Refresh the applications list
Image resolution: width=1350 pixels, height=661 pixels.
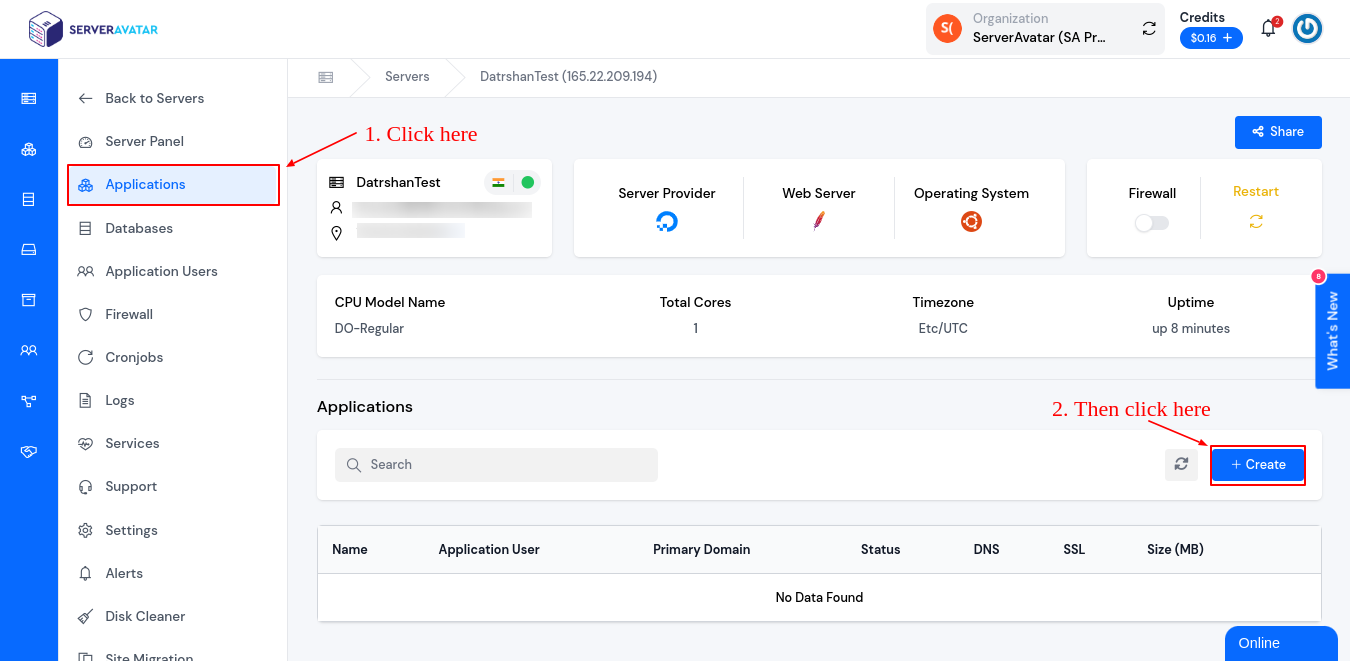pyautogui.click(x=1181, y=464)
